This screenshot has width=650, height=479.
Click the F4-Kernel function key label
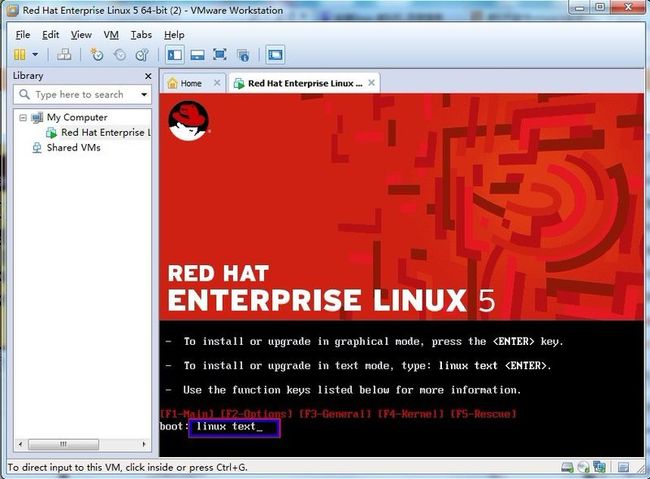(410, 413)
